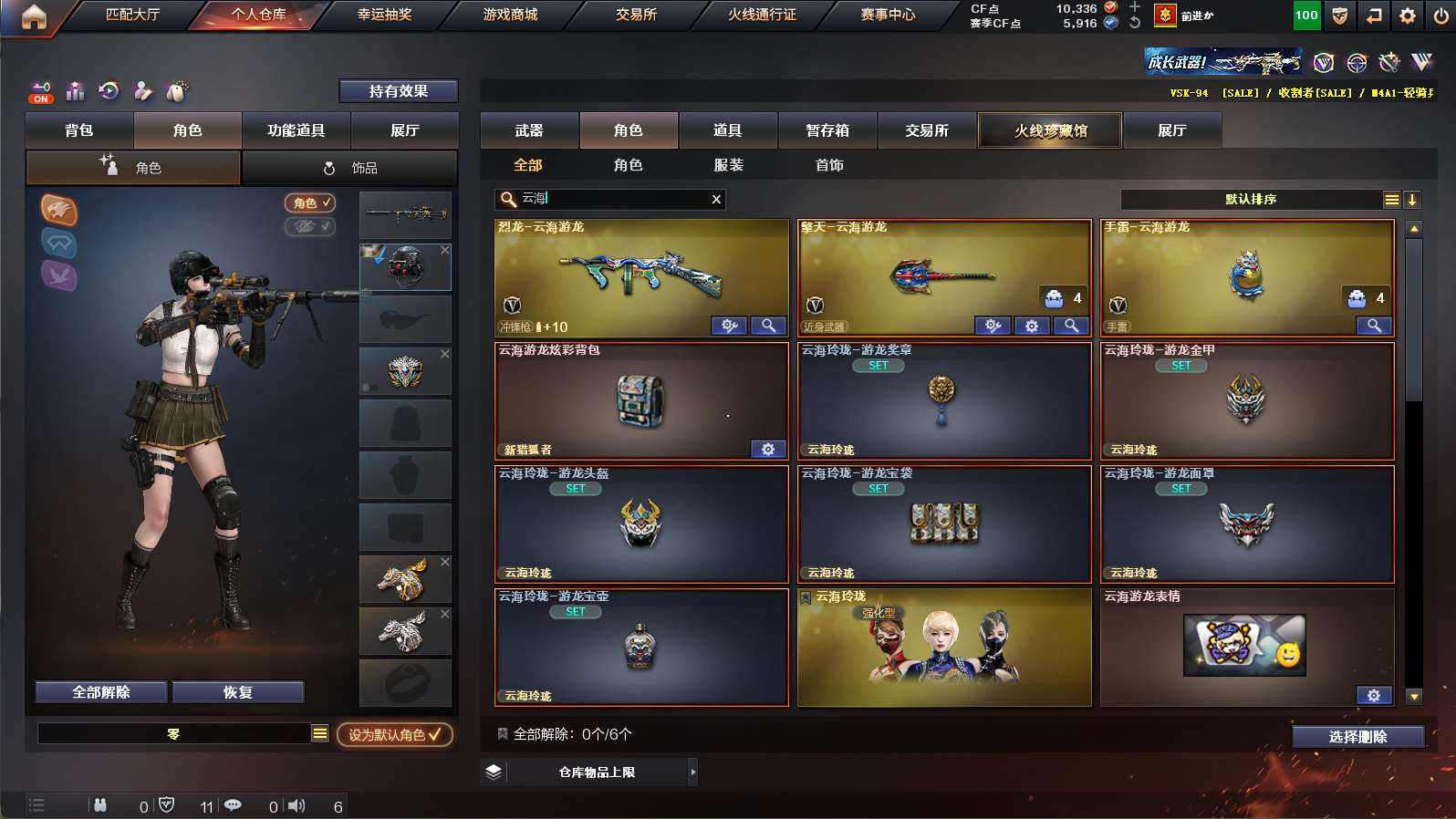The image size is (1456, 819).
Task: Clear the search field with X button
Action: point(716,200)
